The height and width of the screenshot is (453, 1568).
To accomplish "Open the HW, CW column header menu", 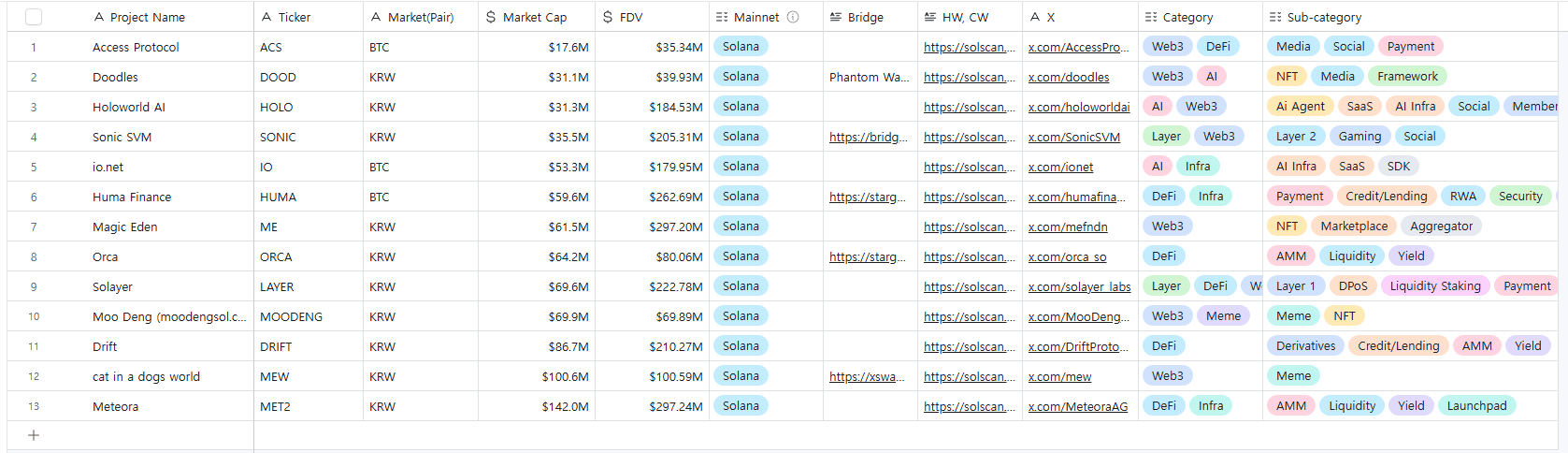I will 965,17.
